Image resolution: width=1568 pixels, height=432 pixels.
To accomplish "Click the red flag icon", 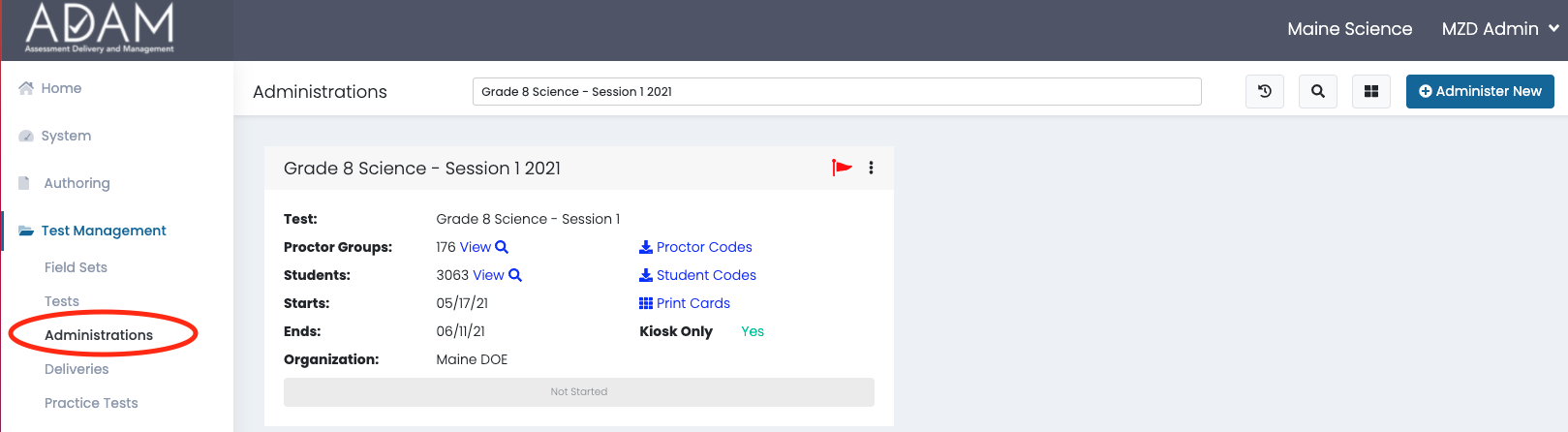I will tap(842, 168).
